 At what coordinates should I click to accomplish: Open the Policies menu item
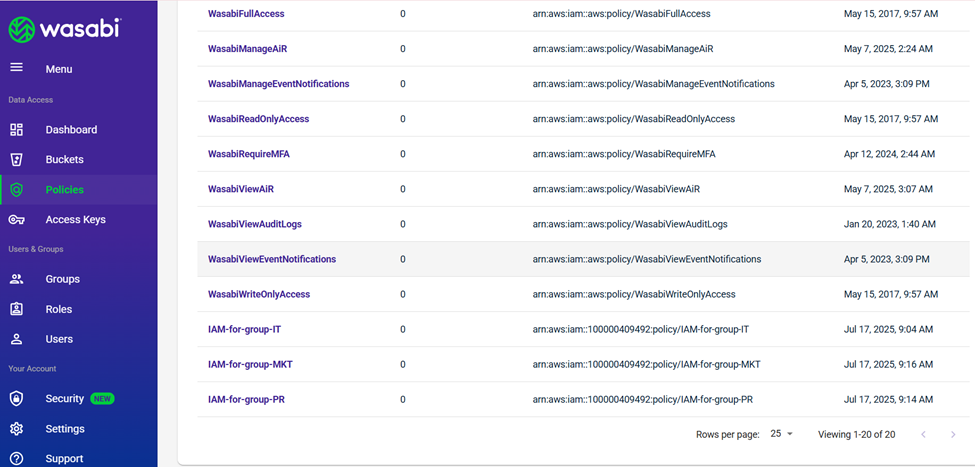[x=64, y=190]
